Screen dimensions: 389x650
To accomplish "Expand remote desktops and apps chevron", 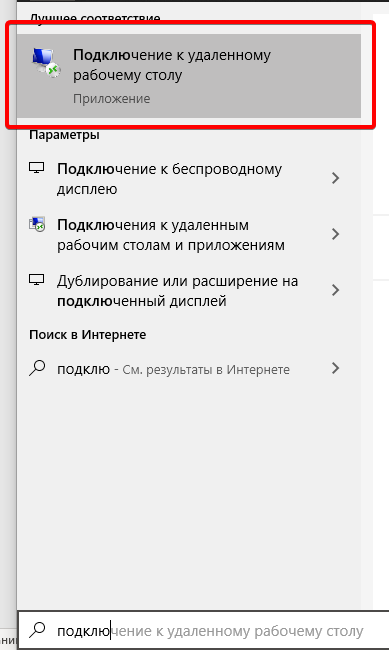I will pyautogui.click(x=336, y=234).
